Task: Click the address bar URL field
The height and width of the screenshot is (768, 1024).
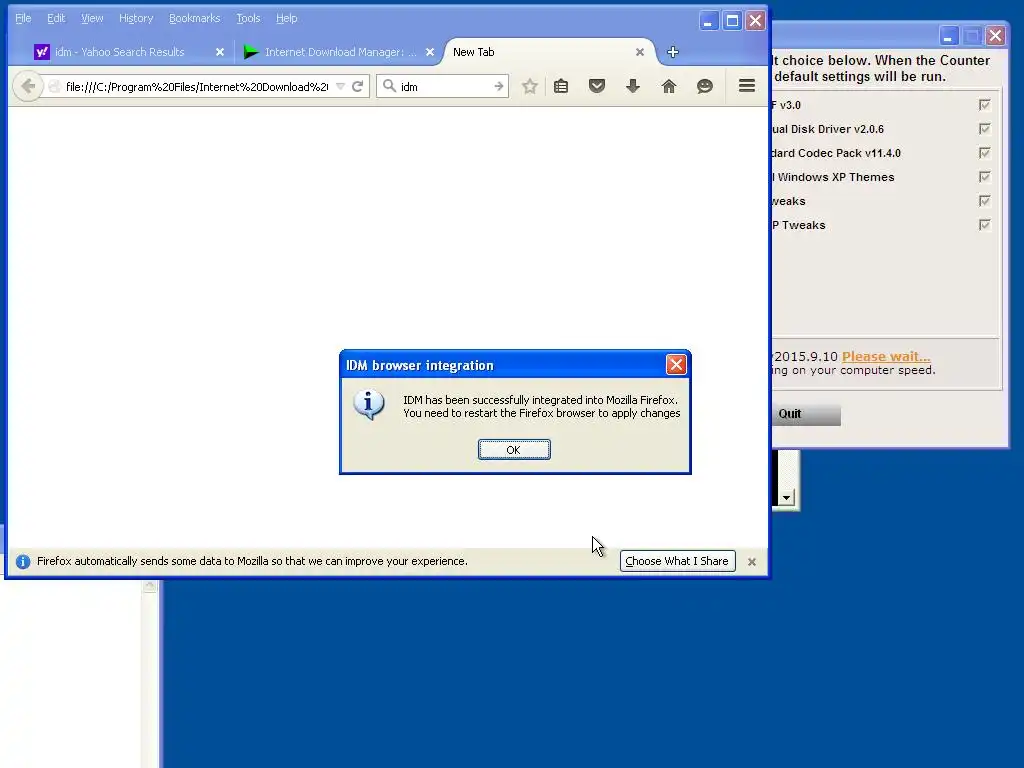Action: tap(196, 86)
